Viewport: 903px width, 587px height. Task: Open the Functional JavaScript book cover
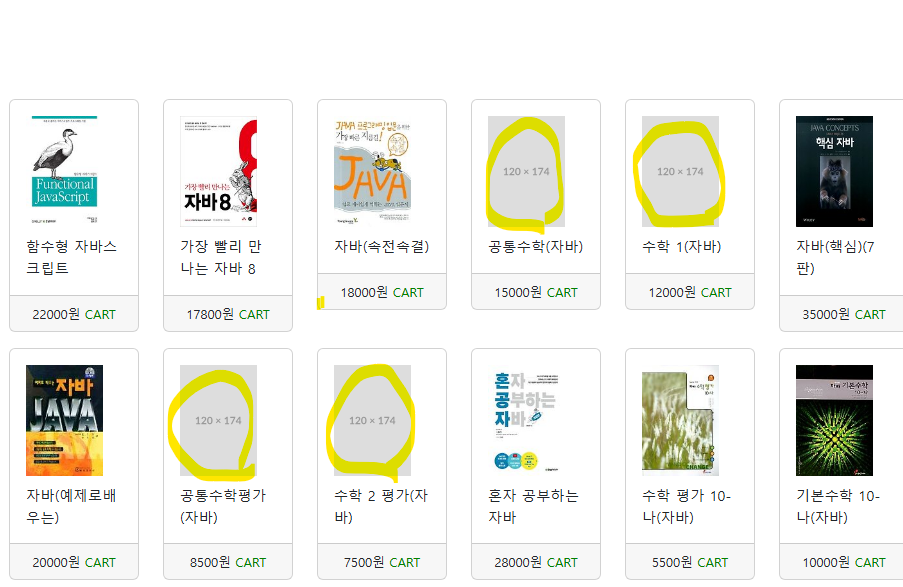click(64, 171)
